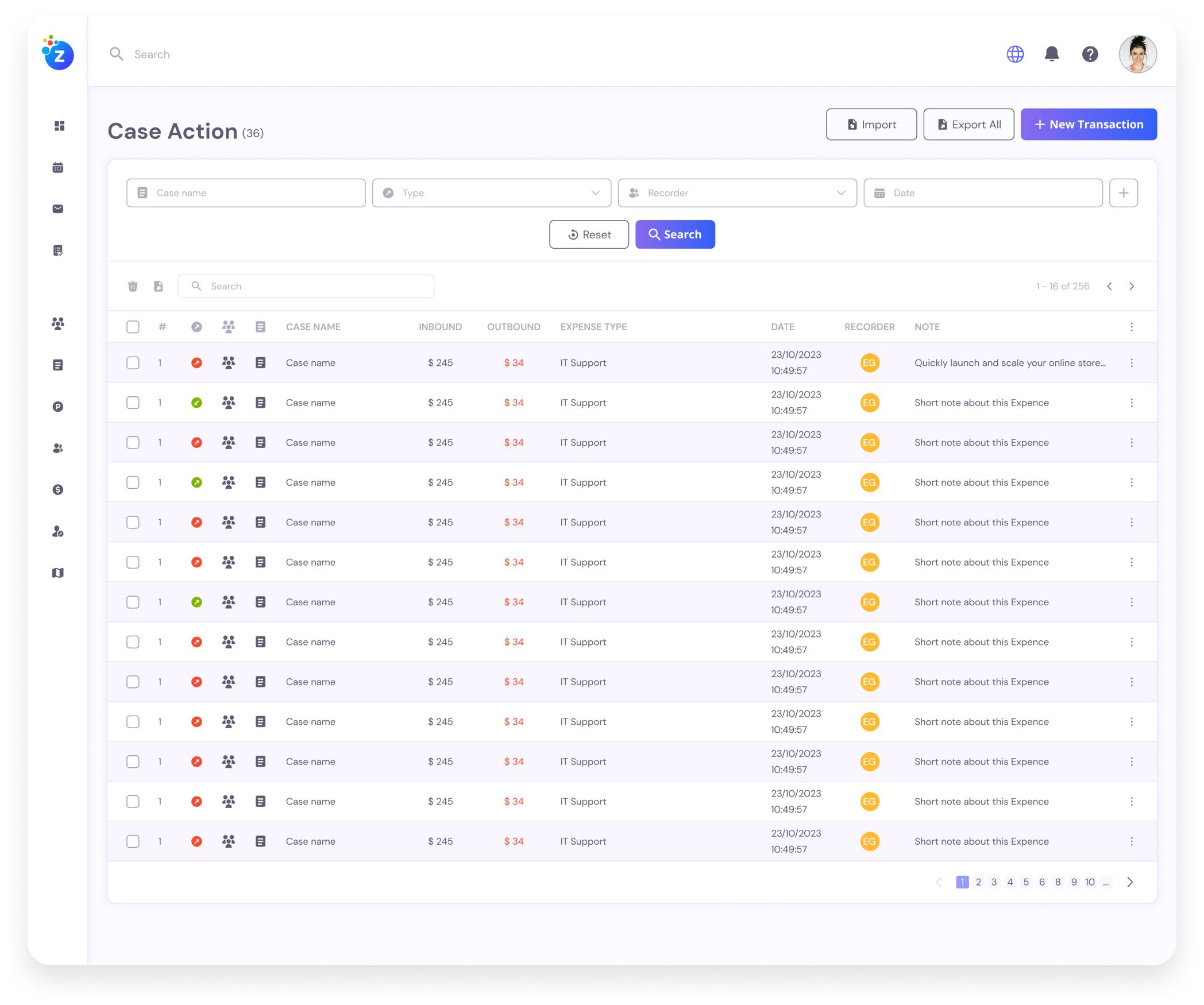Click the delete/trash icon in toolbar
This screenshot has height=1005, width=1204.
click(x=133, y=286)
